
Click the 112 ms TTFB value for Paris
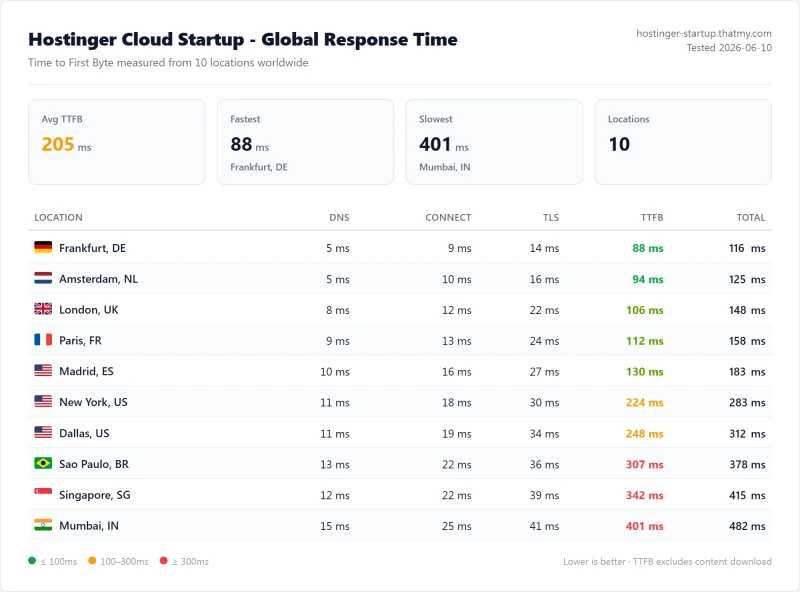645,341
